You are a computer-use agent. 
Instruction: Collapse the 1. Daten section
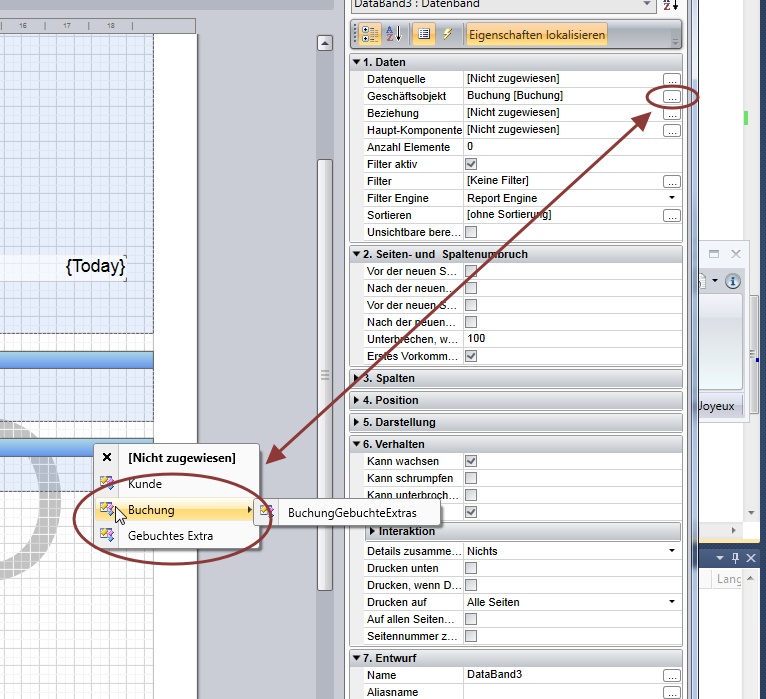[357, 62]
